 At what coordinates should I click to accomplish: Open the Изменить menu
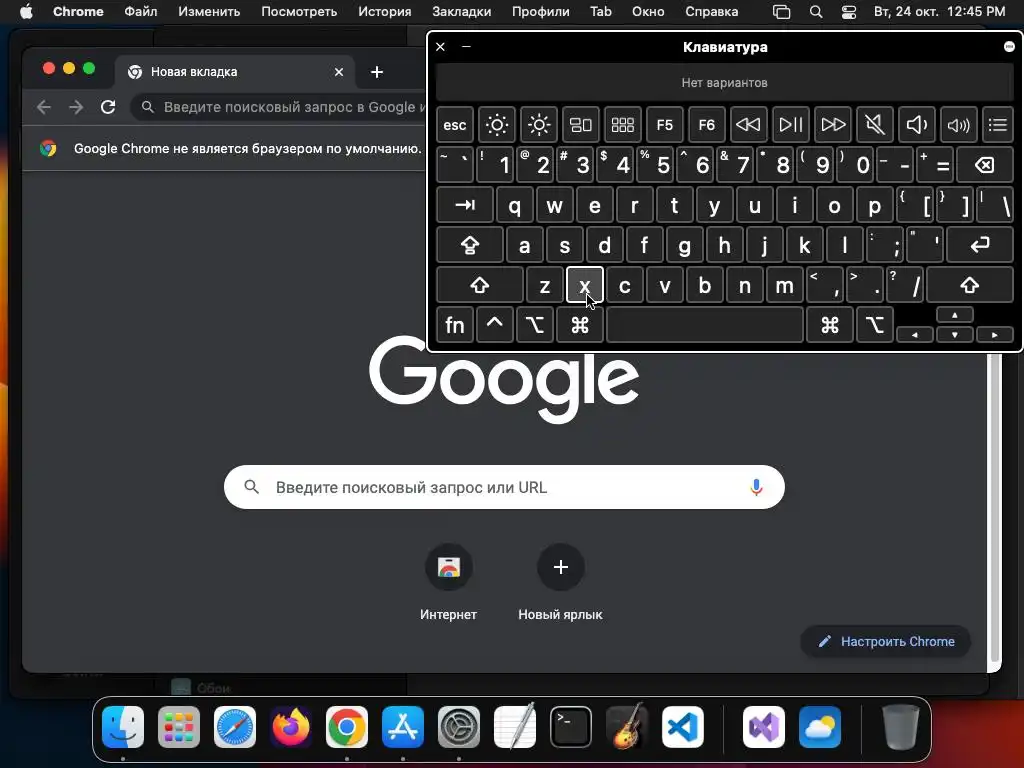209,12
